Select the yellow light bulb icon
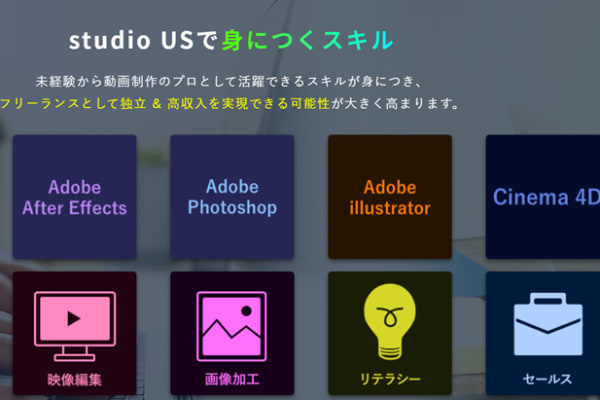The image size is (600, 400). pos(390,322)
